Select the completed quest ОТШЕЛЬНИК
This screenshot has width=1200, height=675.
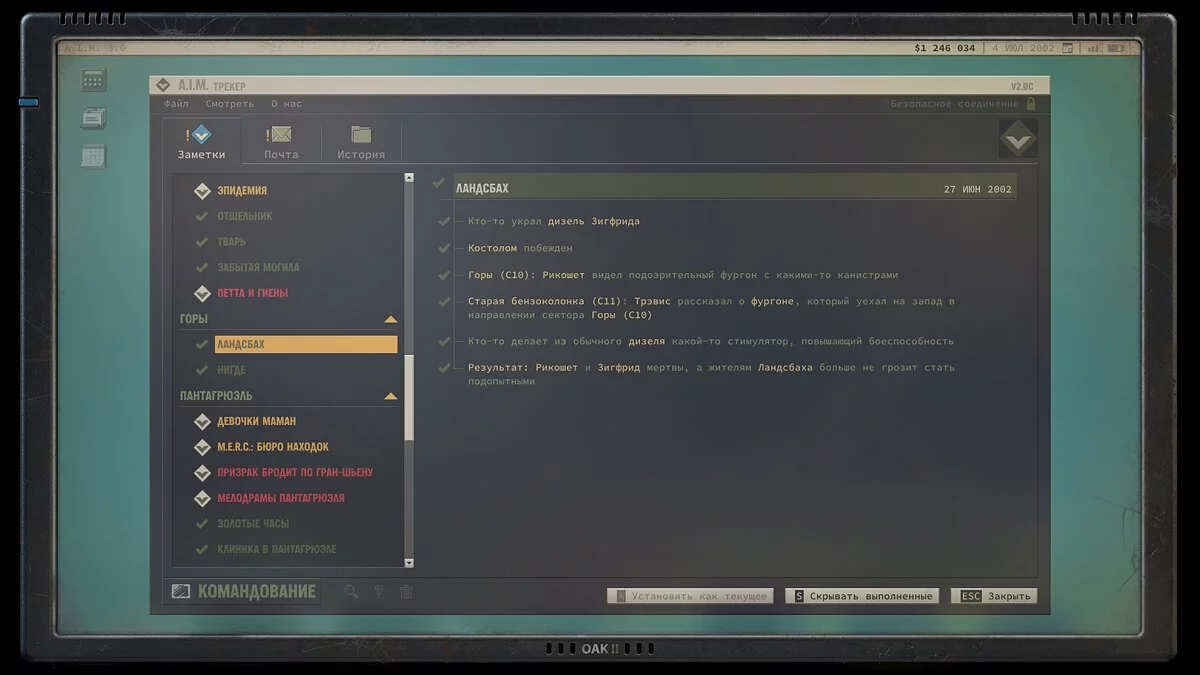click(x=245, y=216)
